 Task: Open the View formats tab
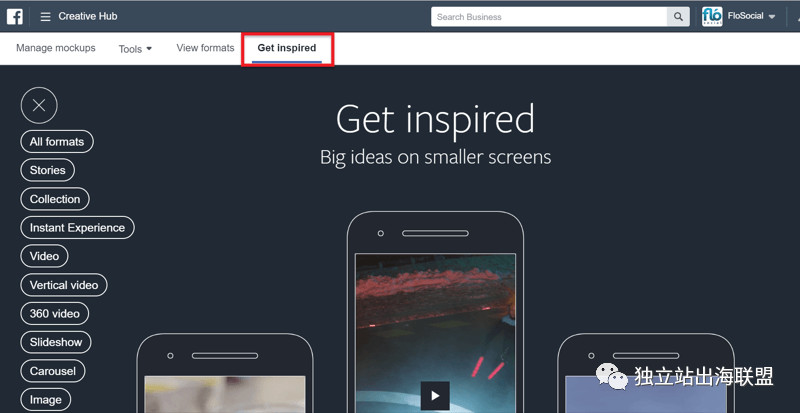205,48
